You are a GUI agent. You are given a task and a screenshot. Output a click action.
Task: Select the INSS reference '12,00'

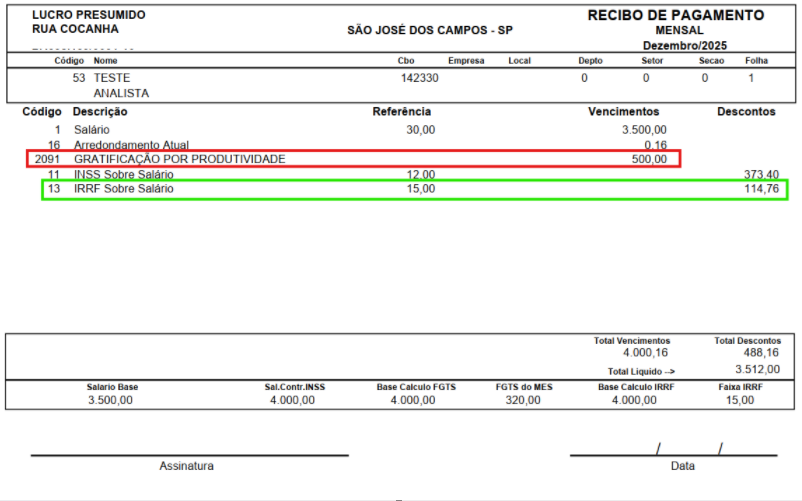[x=420, y=174]
